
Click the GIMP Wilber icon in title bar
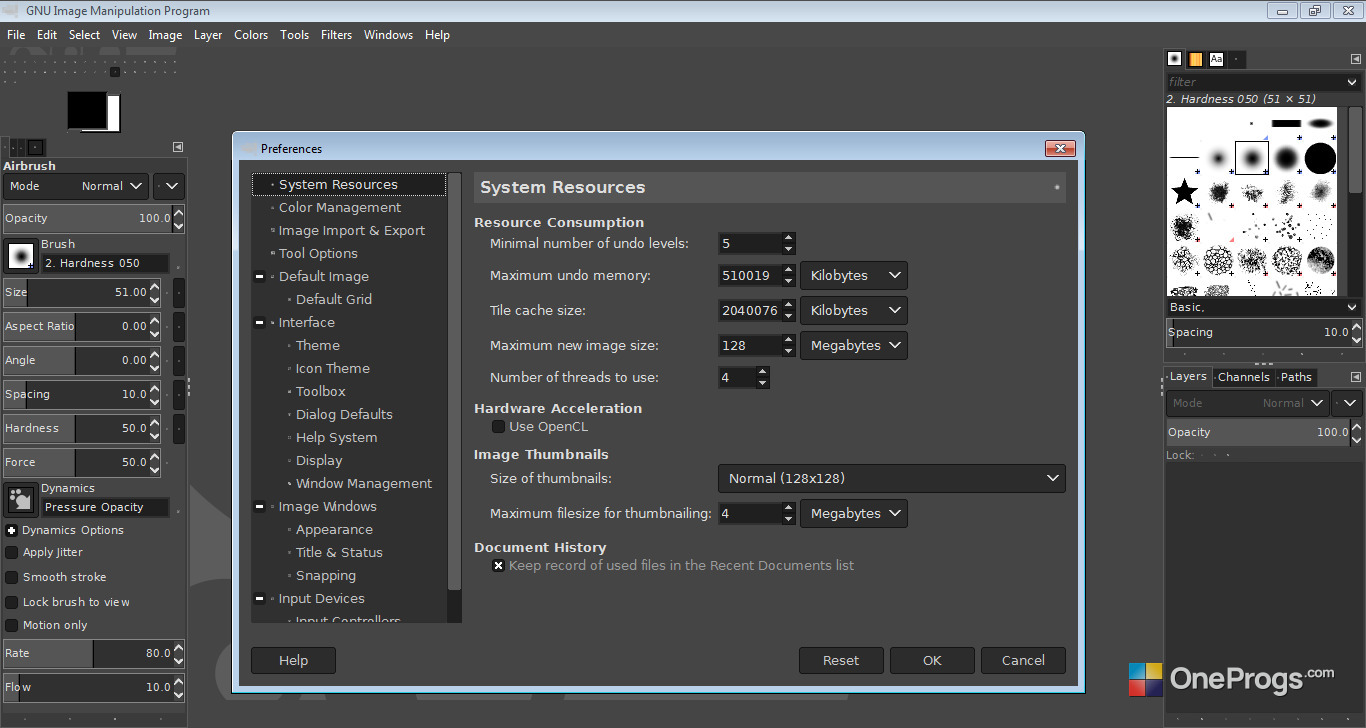click(x=12, y=11)
